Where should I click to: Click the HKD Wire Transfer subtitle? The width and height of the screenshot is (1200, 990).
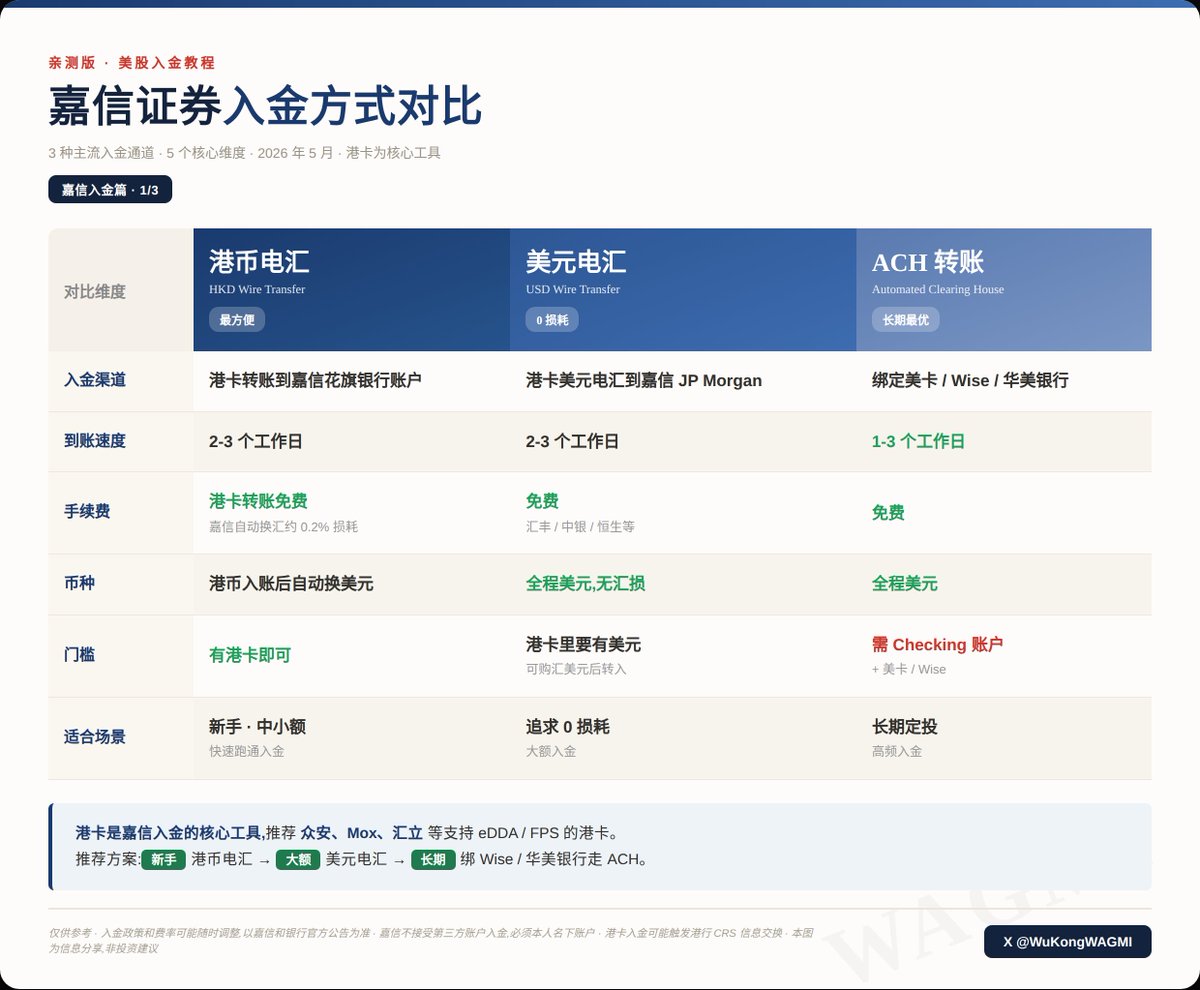coord(257,289)
